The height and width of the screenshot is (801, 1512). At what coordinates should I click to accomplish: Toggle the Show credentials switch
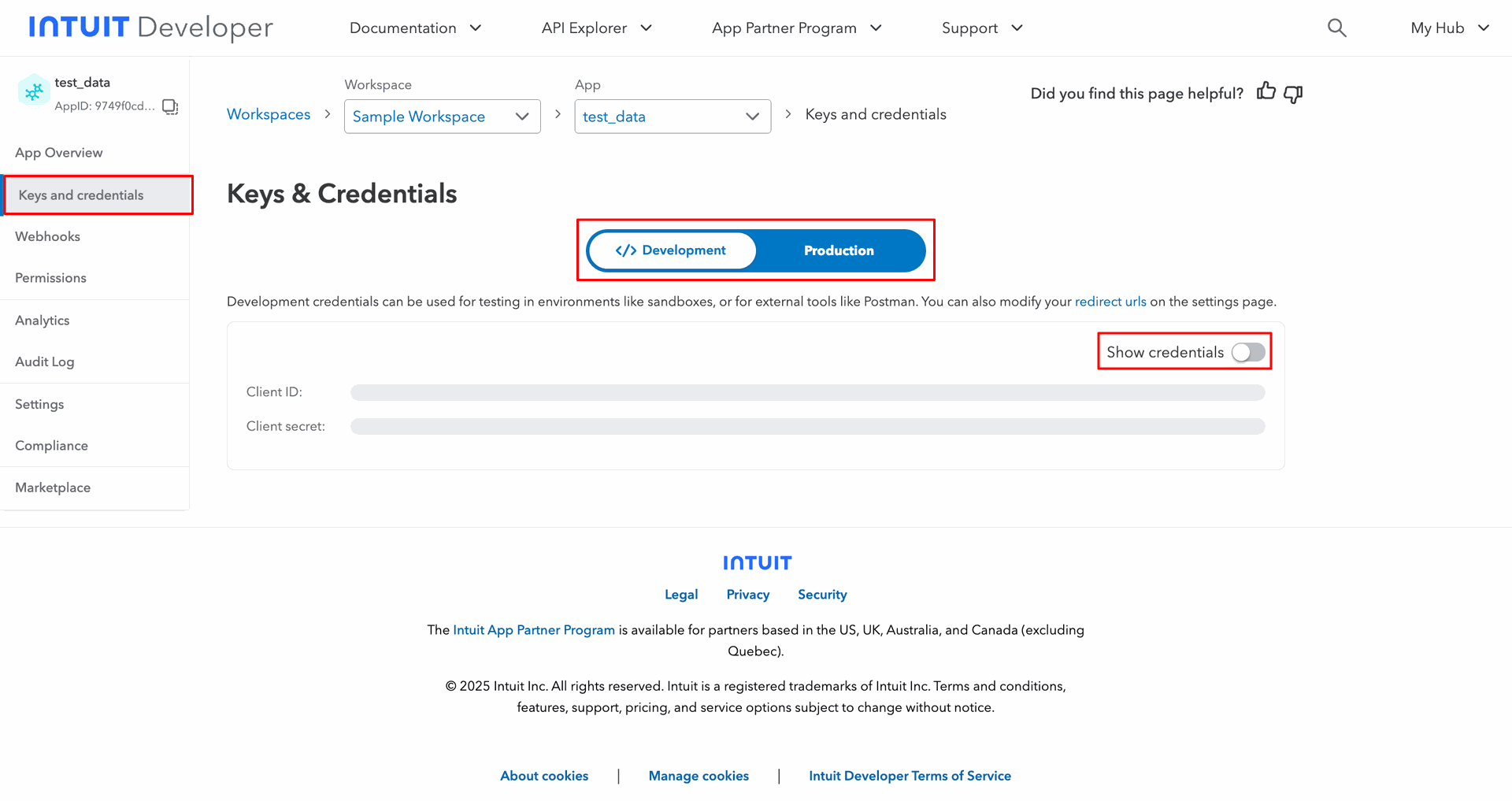click(1248, 352)
